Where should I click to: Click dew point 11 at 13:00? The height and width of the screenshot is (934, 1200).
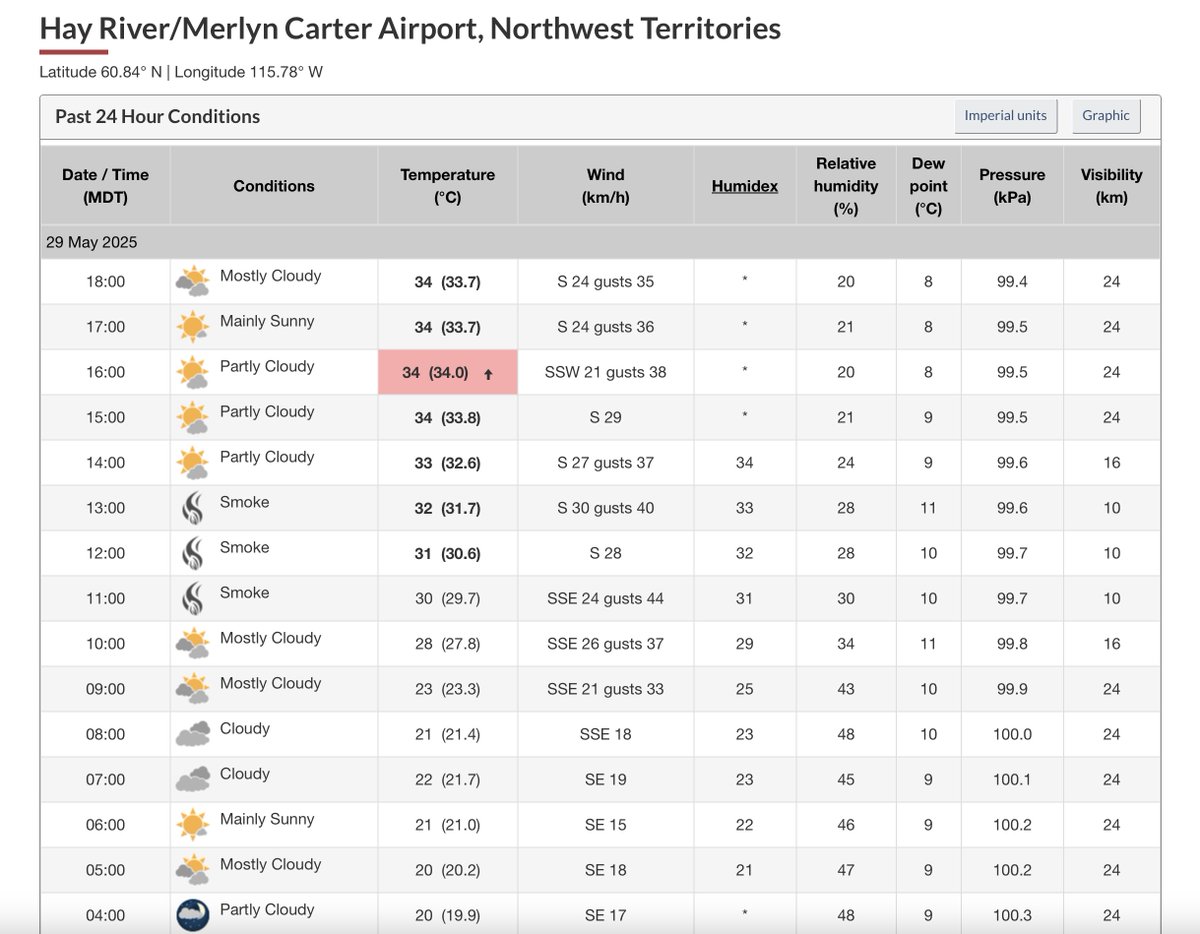pyautogui.click(x=928, y=508)
